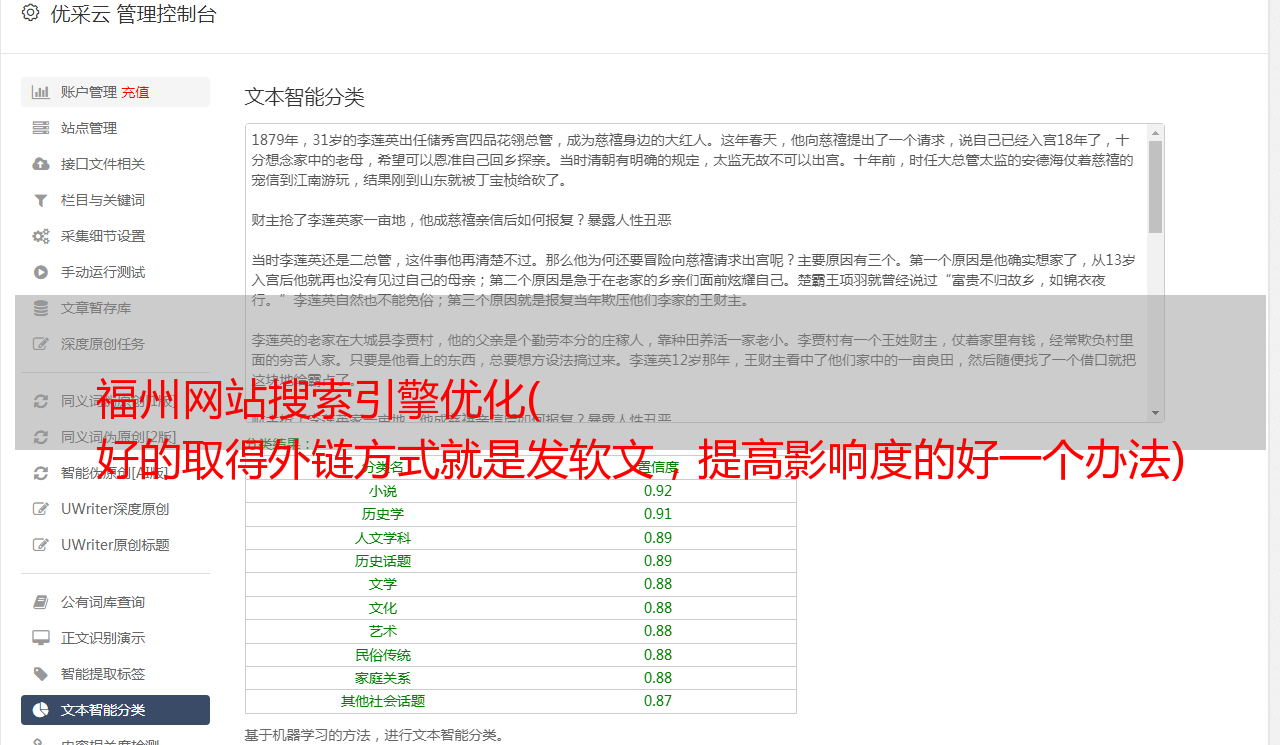Screen dimensions: 1280x745
Task: Click the 0.87 confidence value
Action: (658, 701)
